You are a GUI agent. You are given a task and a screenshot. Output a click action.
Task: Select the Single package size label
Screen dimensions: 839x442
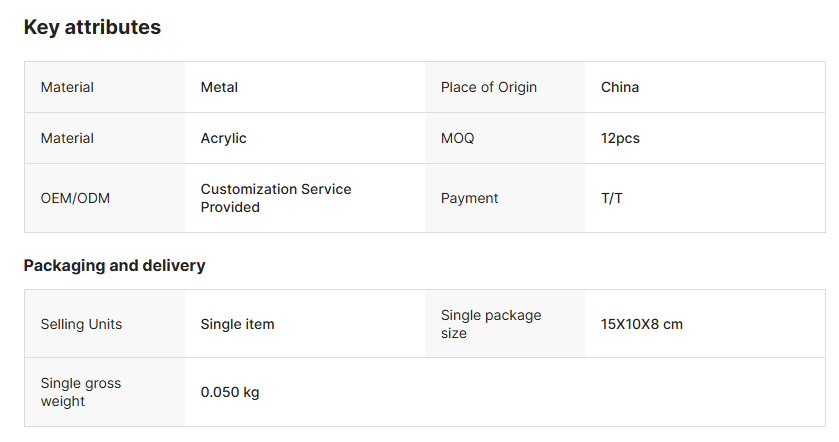(x=490, y=324)
